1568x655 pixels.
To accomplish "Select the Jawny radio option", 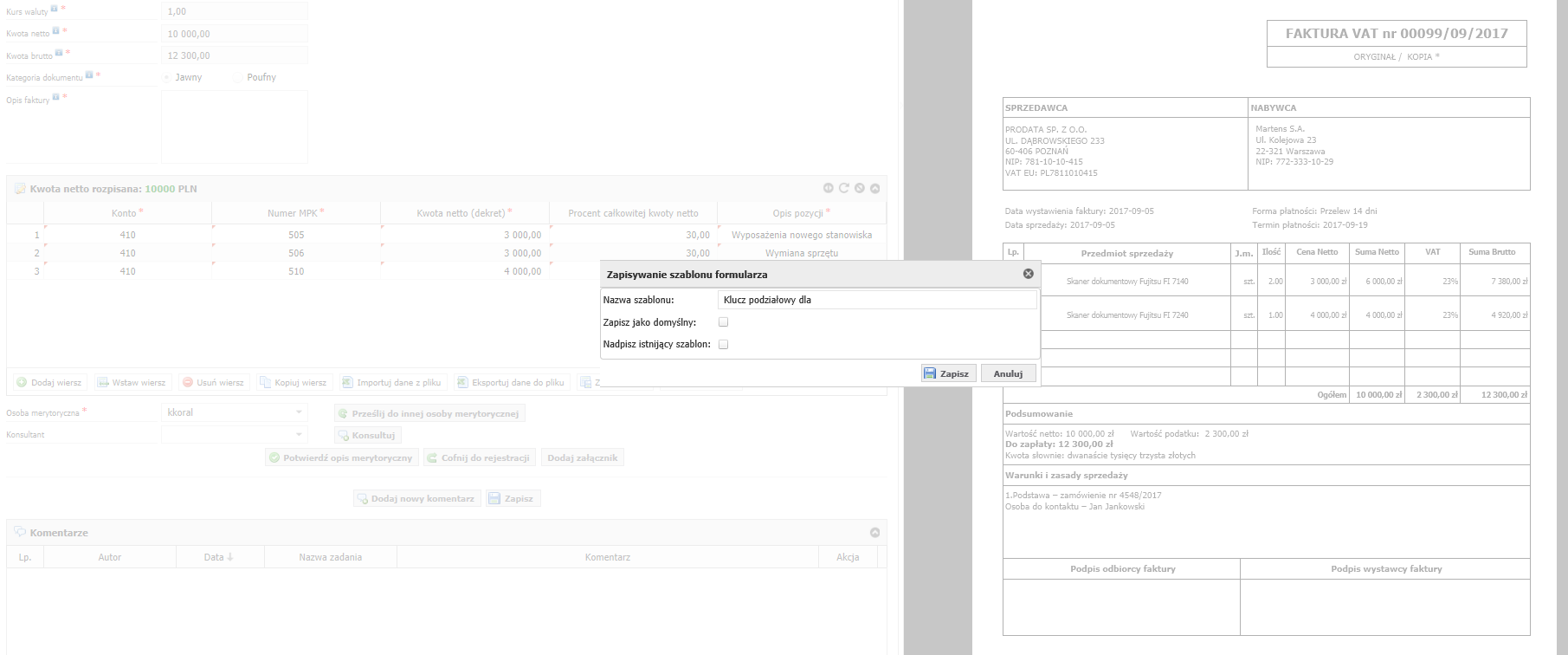I will coord(167,78).
